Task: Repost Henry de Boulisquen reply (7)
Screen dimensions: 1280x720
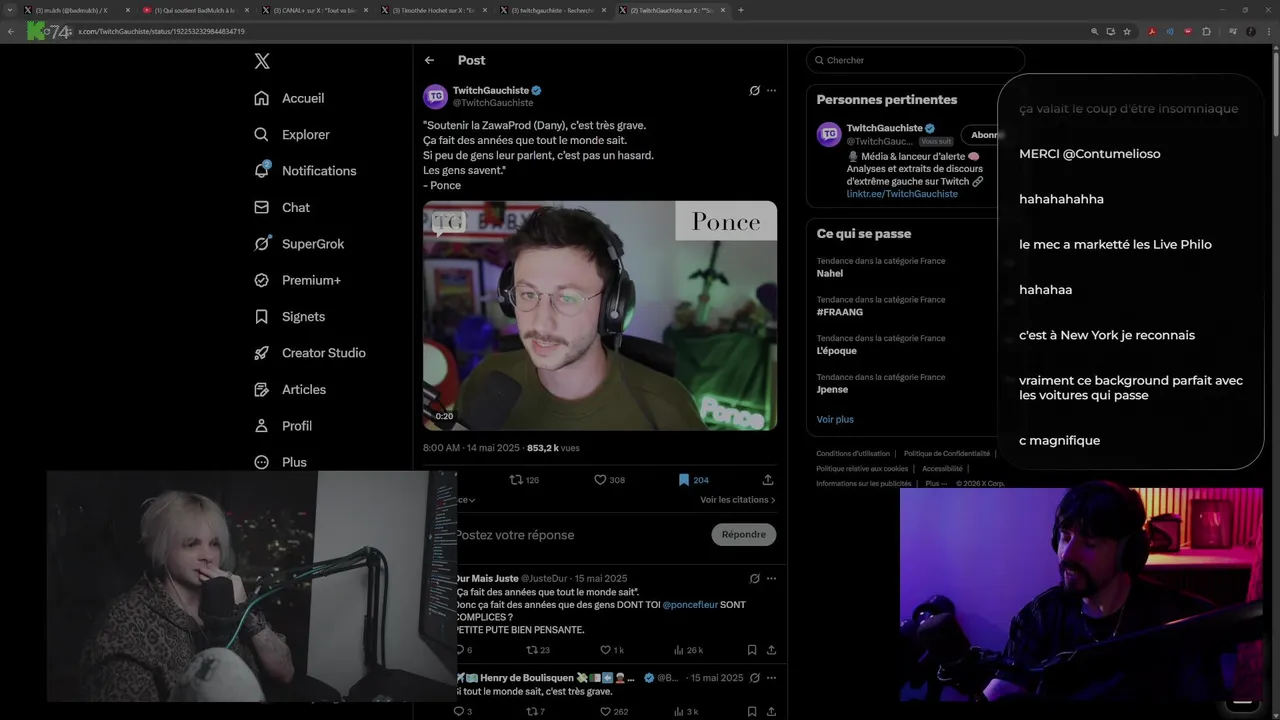Action: pos(536,712)
